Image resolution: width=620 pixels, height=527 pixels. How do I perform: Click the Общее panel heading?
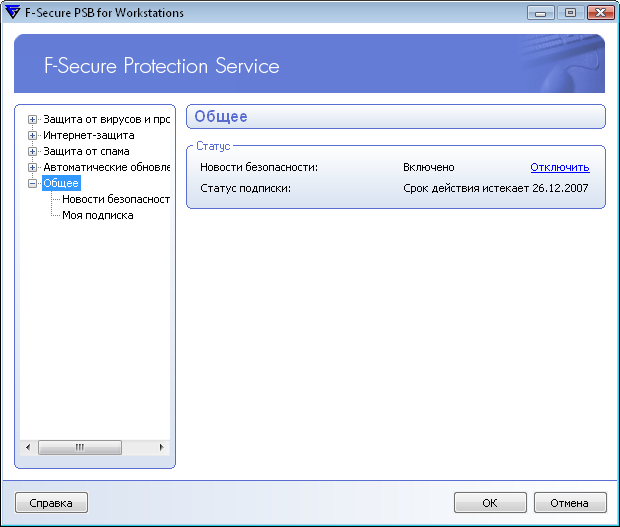pyautogui.click(x=221, y=117)
